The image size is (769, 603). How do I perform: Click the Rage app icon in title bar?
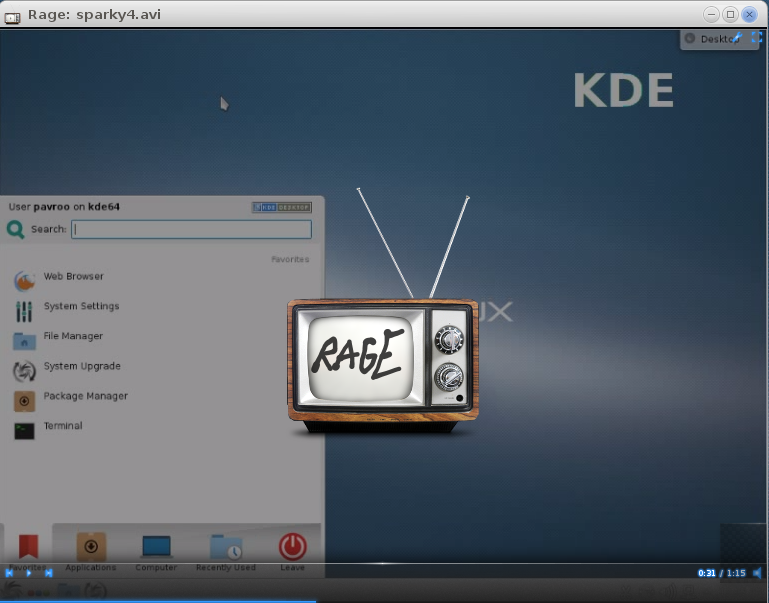point(12,17)
